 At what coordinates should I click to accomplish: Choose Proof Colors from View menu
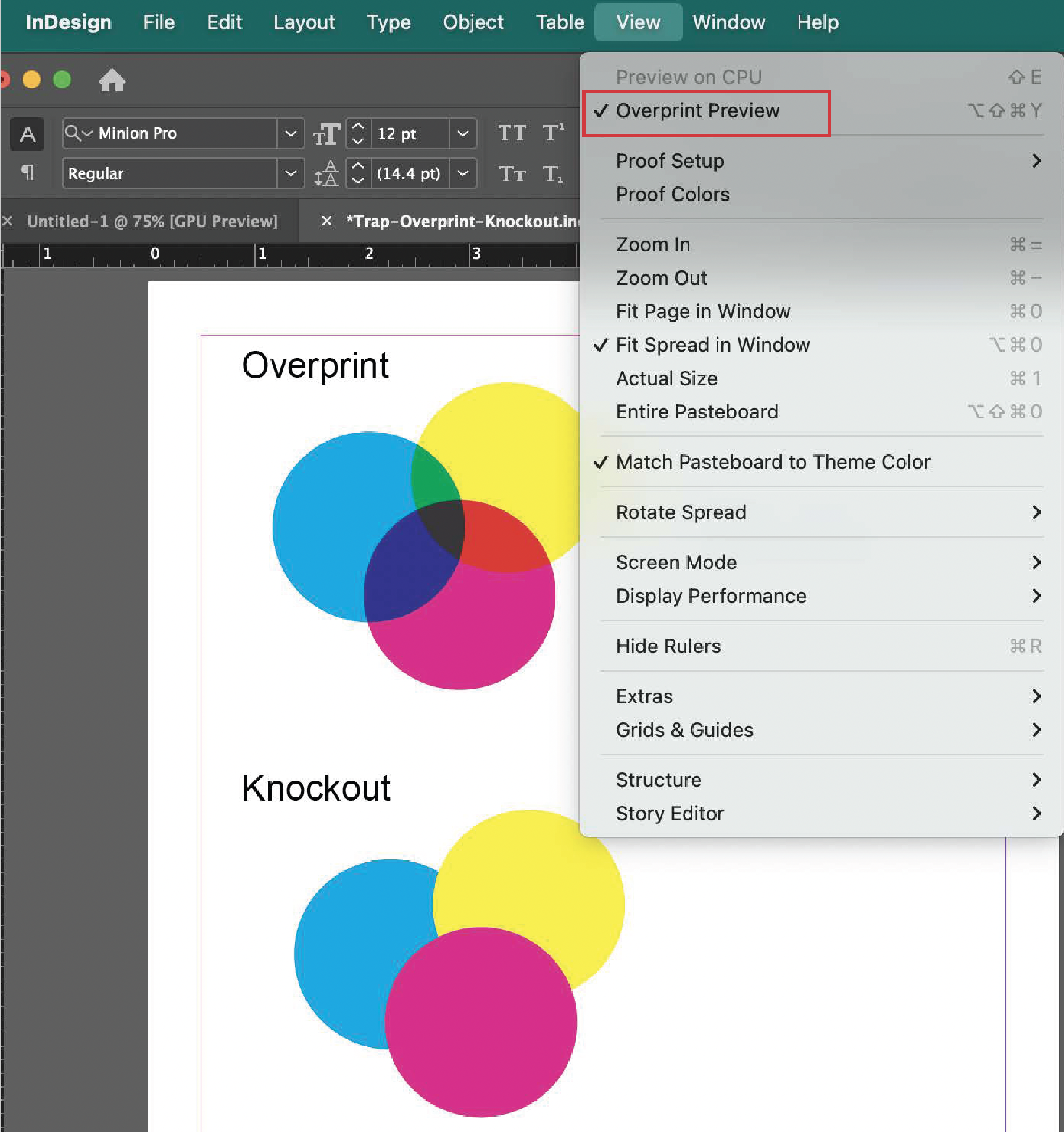pyautogui.click(x=821, y=194)
